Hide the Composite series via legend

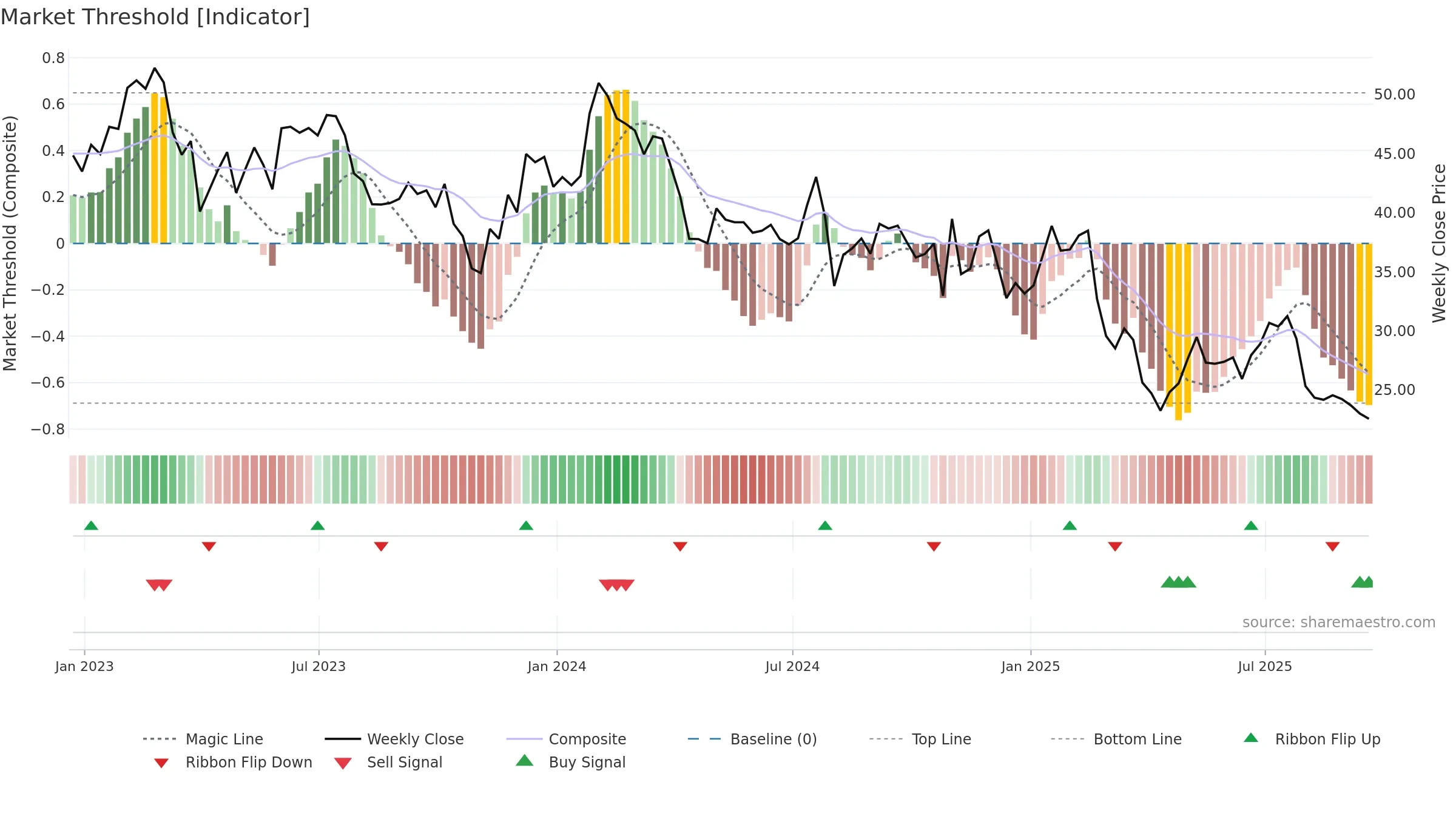[x=566, y=739]
